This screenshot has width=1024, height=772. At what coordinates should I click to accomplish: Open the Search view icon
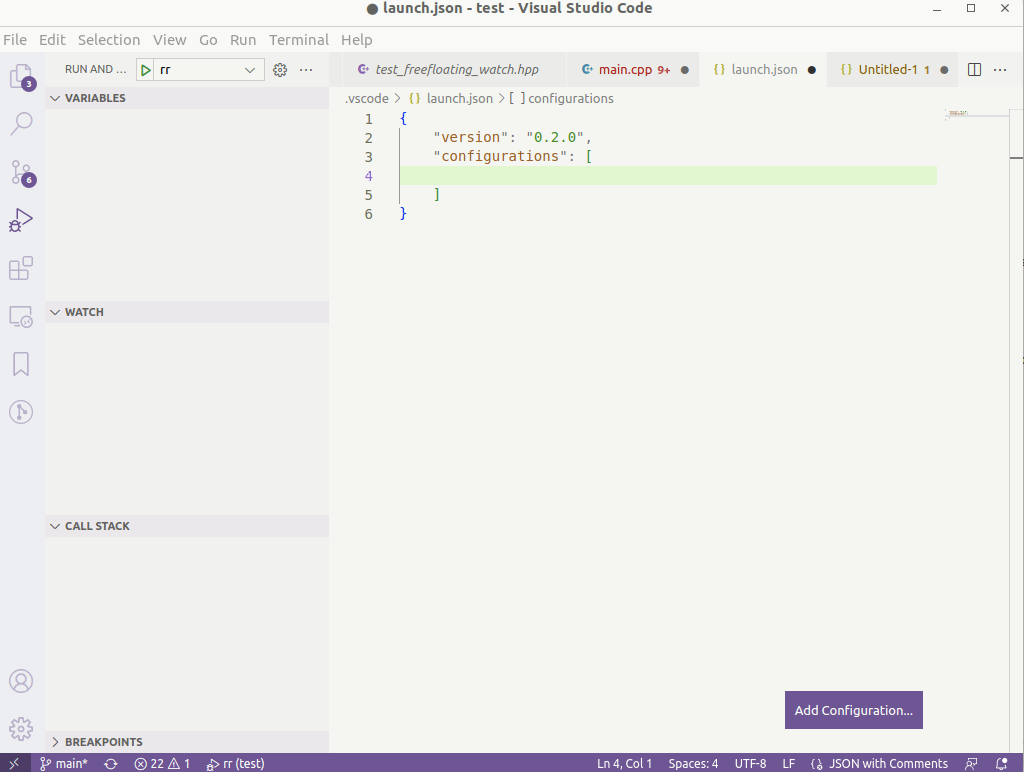click(x=21, y=124)
